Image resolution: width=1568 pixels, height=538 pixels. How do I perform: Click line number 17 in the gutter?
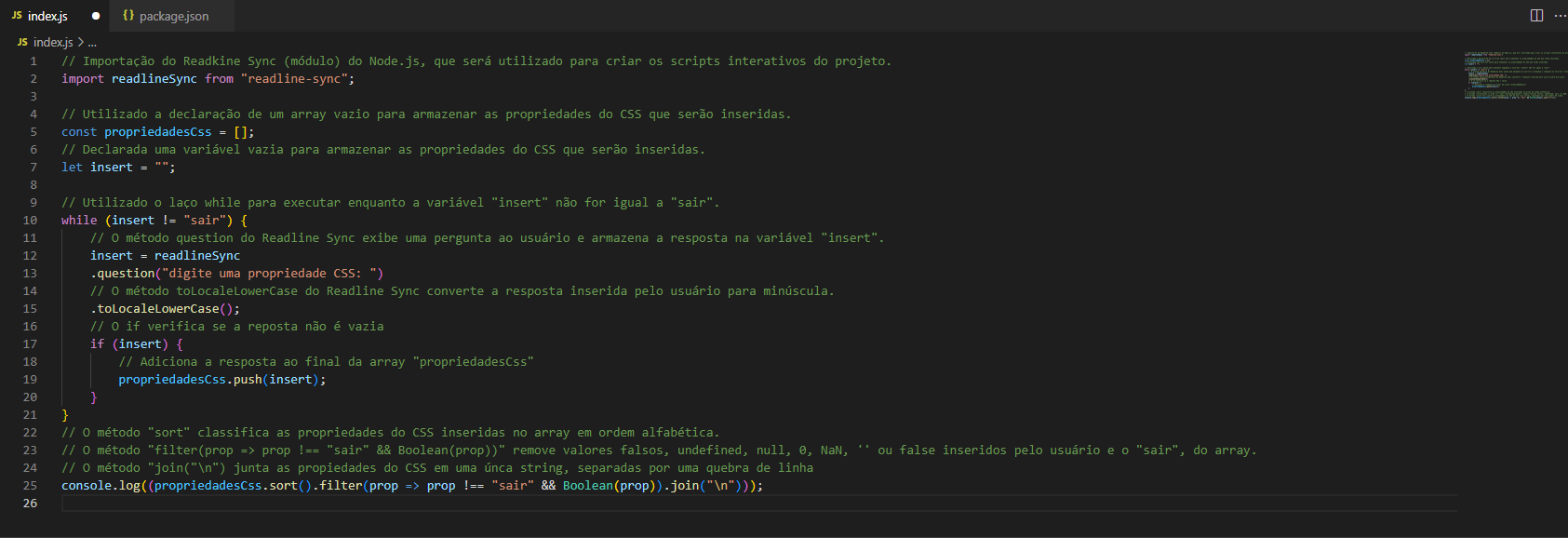coord(30,344)
